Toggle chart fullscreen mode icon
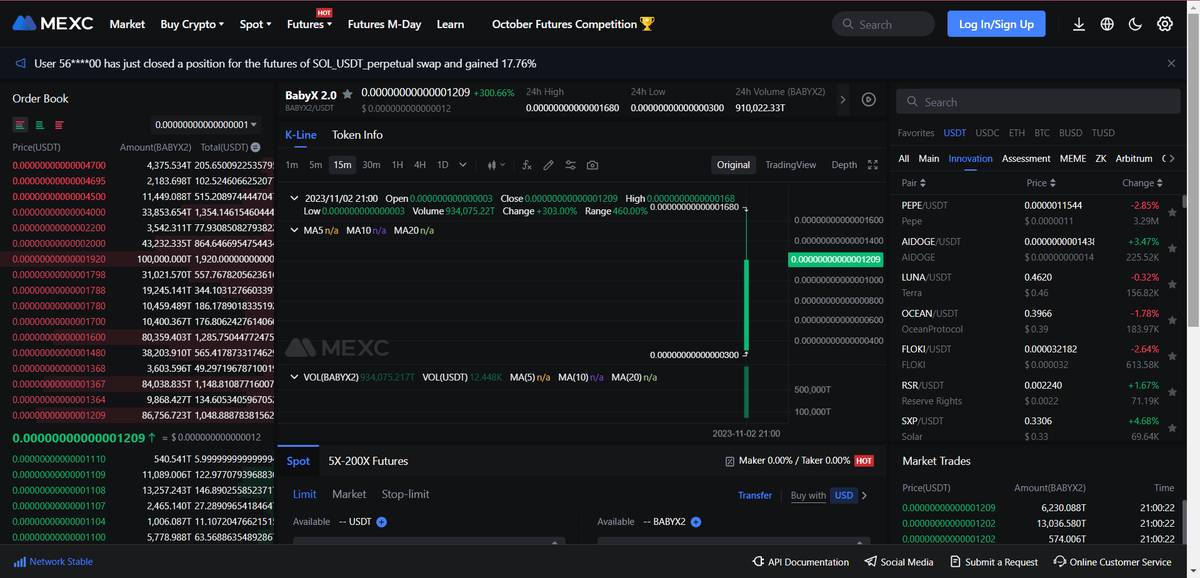1200x578 pixels. coord(872,165)
